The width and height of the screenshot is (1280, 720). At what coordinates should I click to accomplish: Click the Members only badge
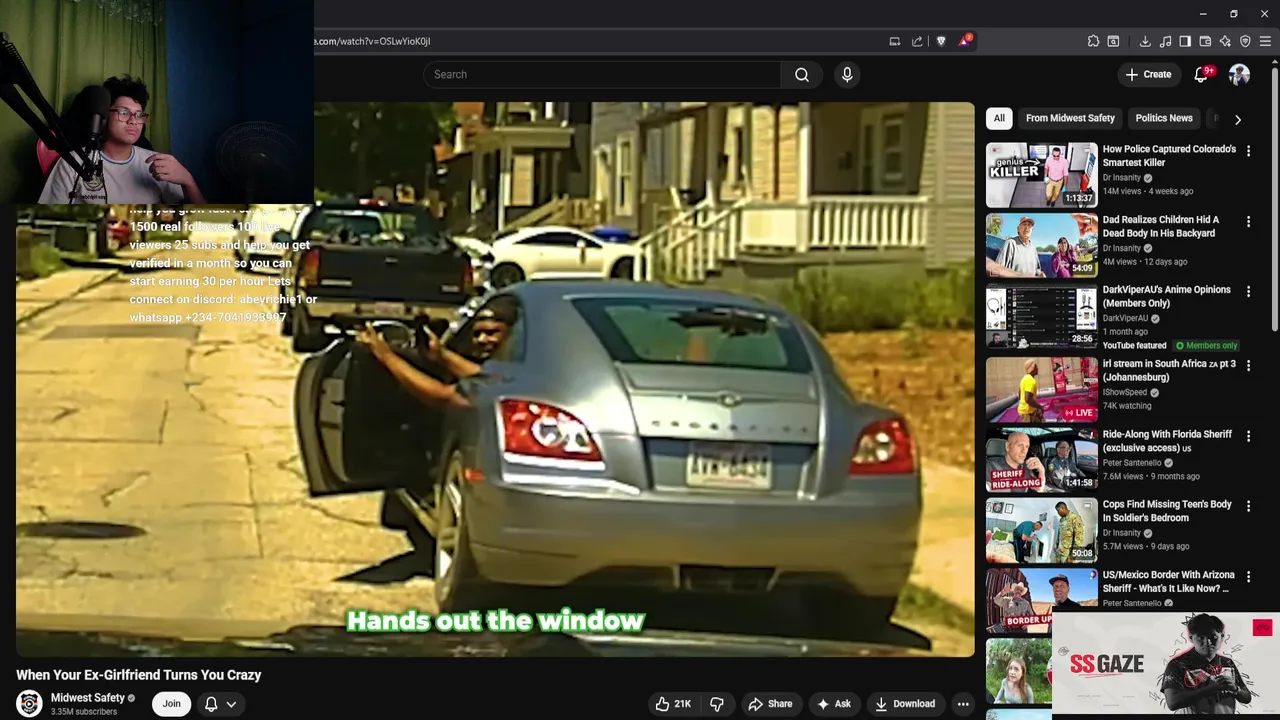pos(1207,346)
